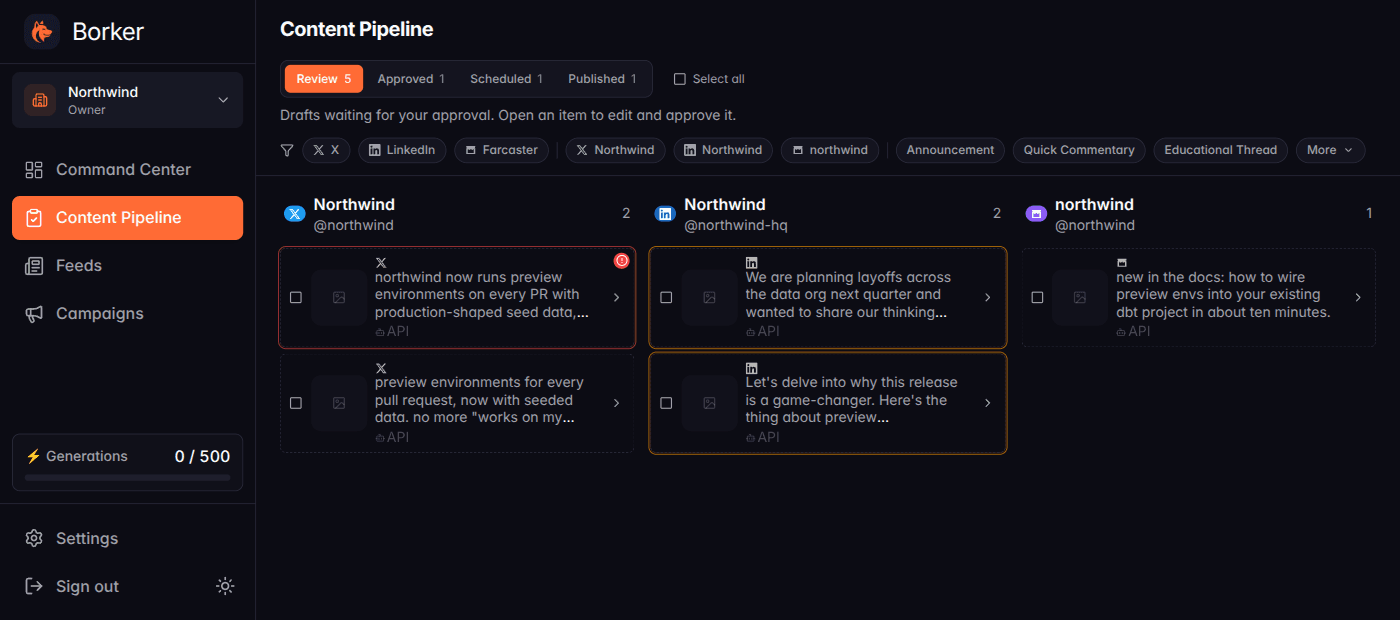Viewport: 1400px width, 620px height.
Task: Click the Borker fox logo icon
Action: tap(42, 32)
